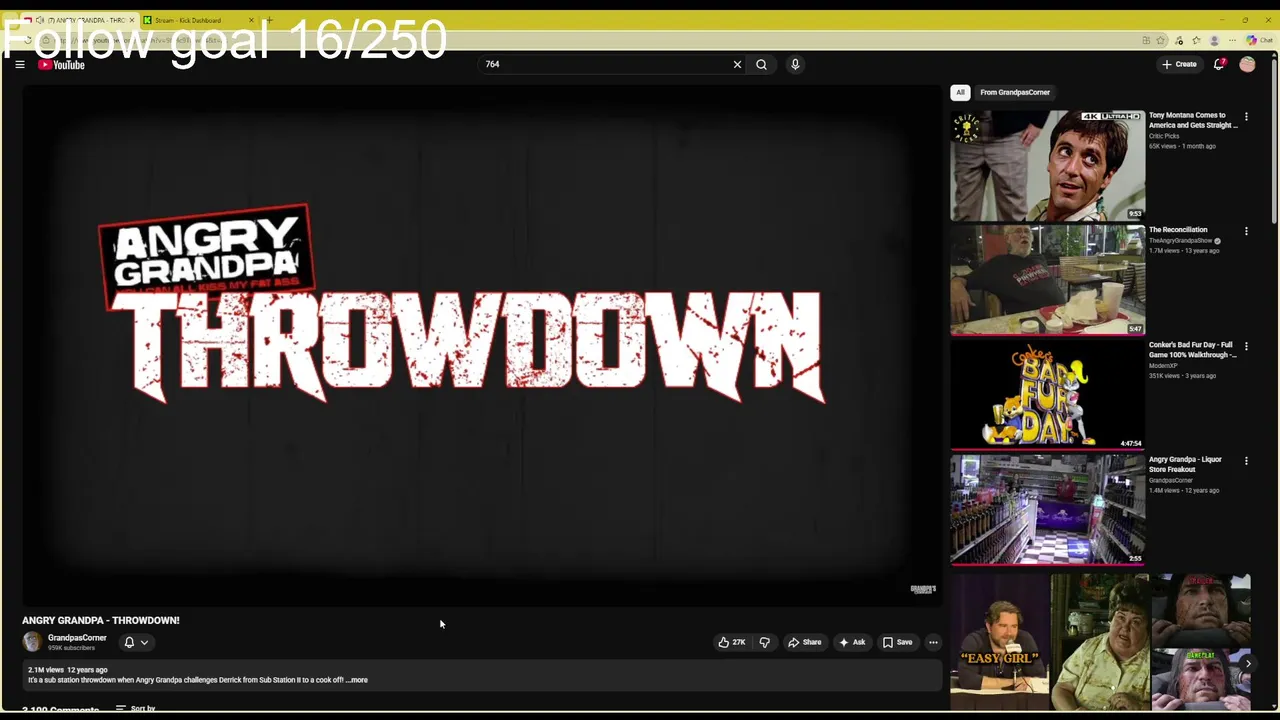Close the Angry Grandpa YouTube browser tab
1280x720 pixels.
coord(131,20)
